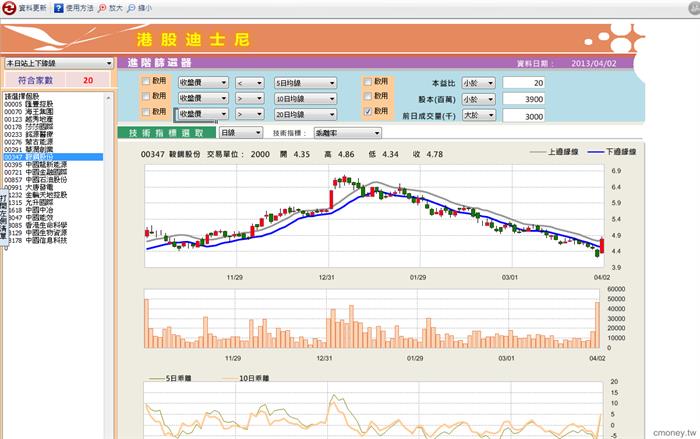Open the 乖離率 technical indicator dropdown

pos(347,132)
